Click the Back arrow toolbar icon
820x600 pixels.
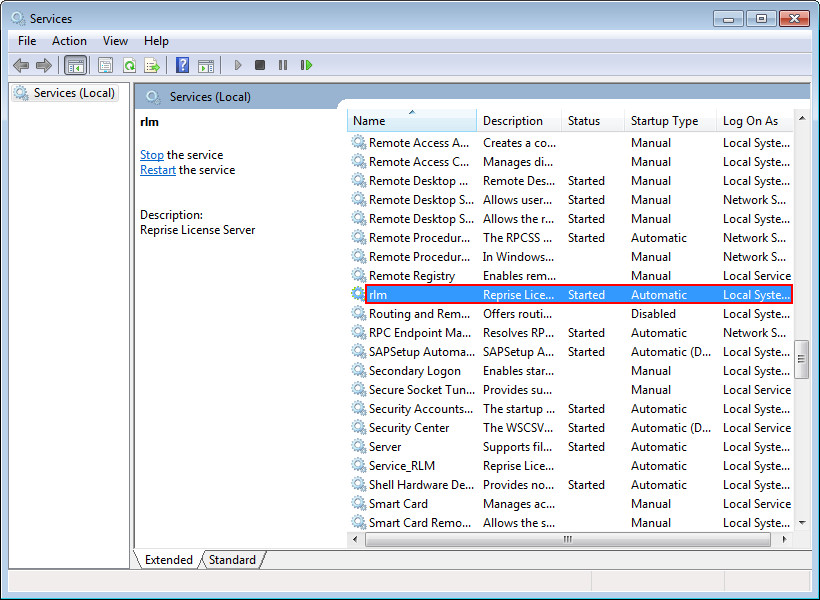point(21,65)
